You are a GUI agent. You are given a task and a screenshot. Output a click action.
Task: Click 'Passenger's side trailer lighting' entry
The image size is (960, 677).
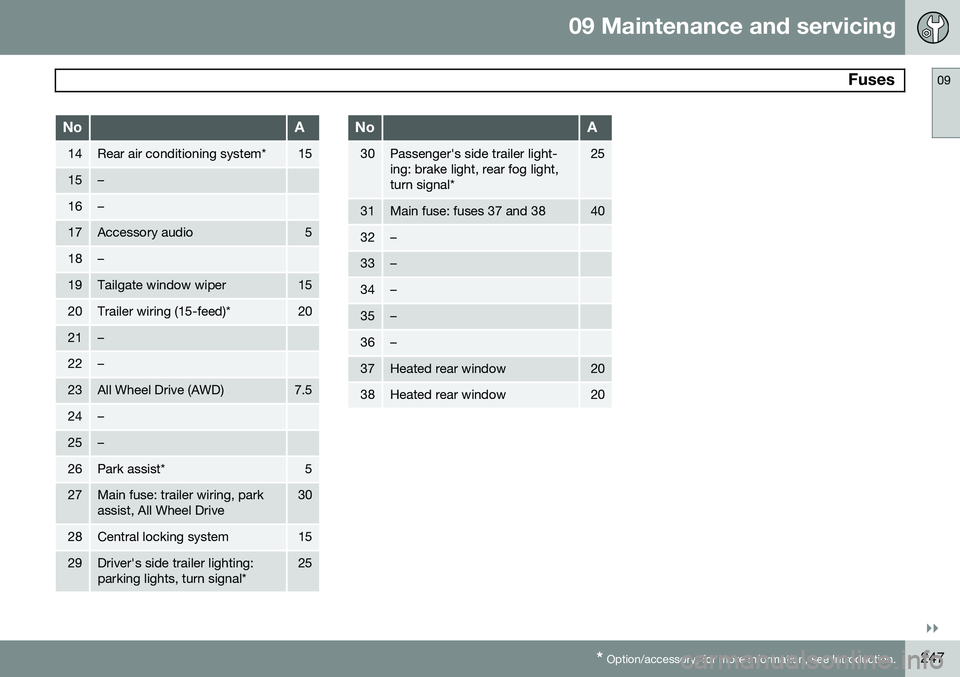(474, 170)
